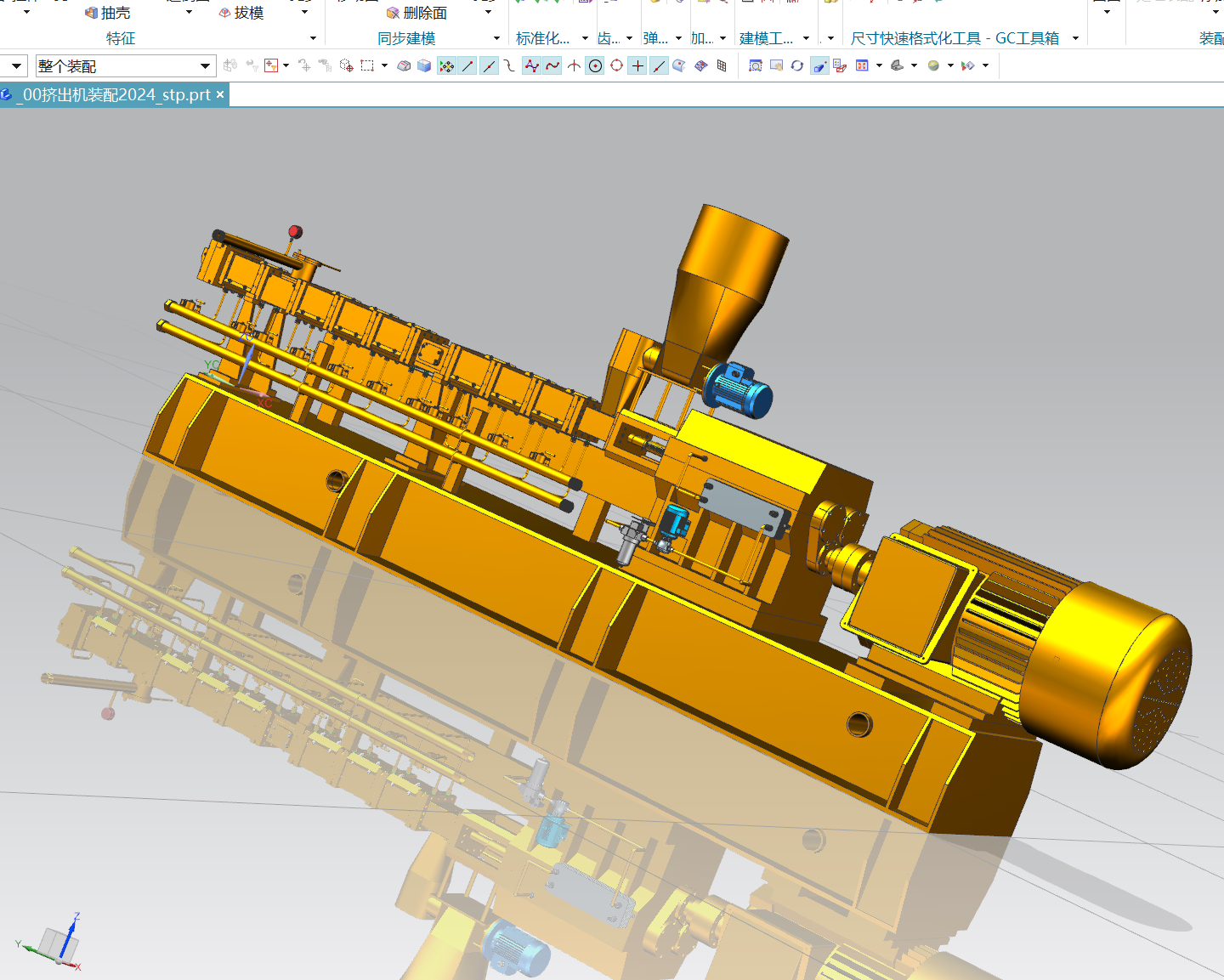Expand the 特征 group options arrow

313,38
